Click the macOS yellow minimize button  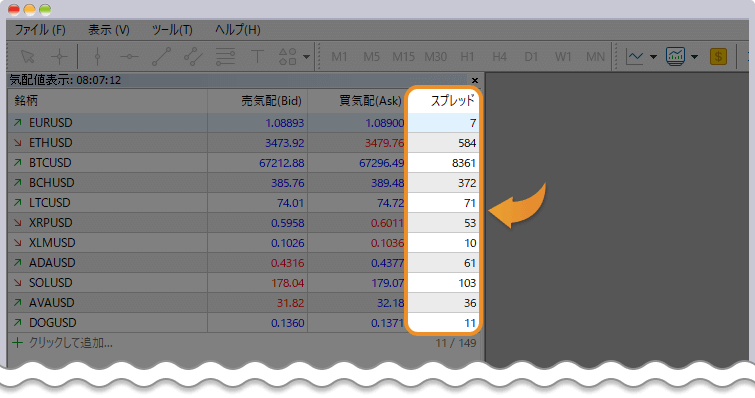tap(29, 9)
